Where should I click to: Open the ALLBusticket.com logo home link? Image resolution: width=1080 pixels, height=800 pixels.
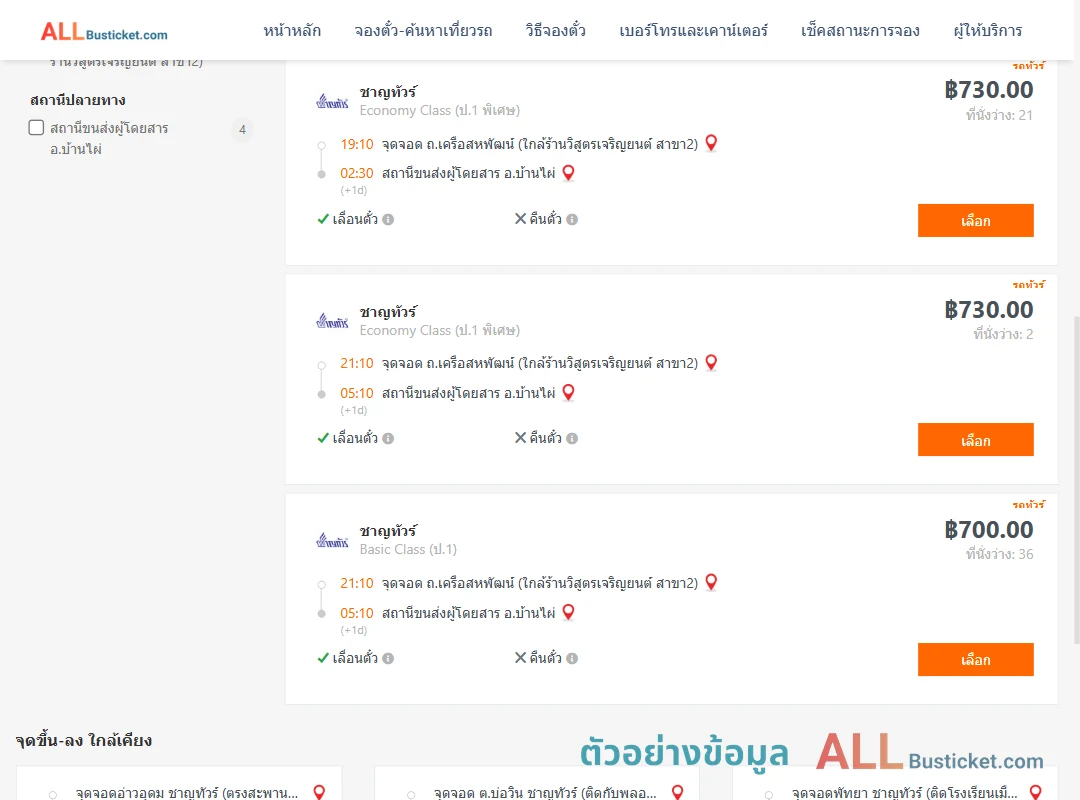[x=104, y=32]
